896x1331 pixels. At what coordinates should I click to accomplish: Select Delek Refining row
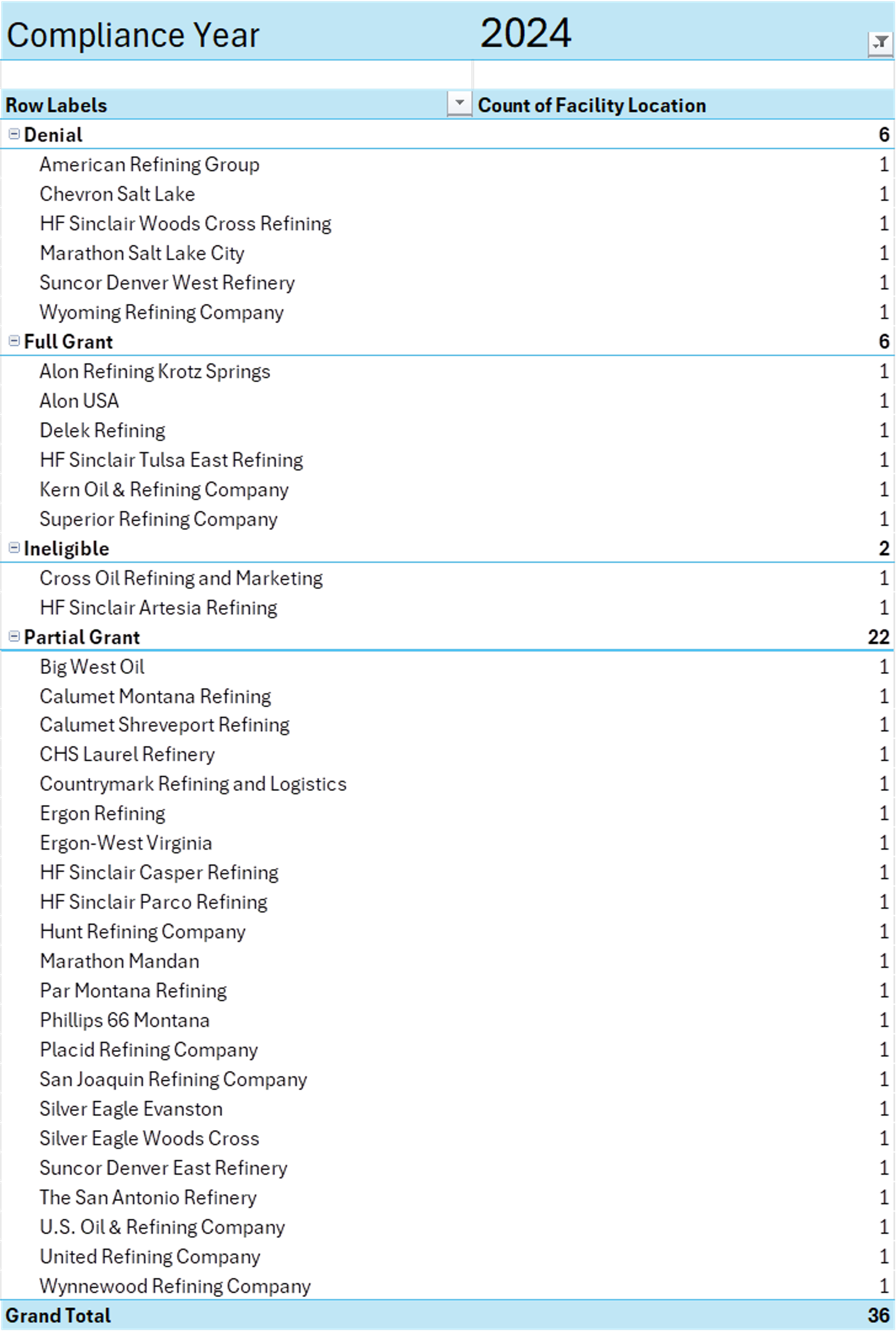click(x=448, y=430)
